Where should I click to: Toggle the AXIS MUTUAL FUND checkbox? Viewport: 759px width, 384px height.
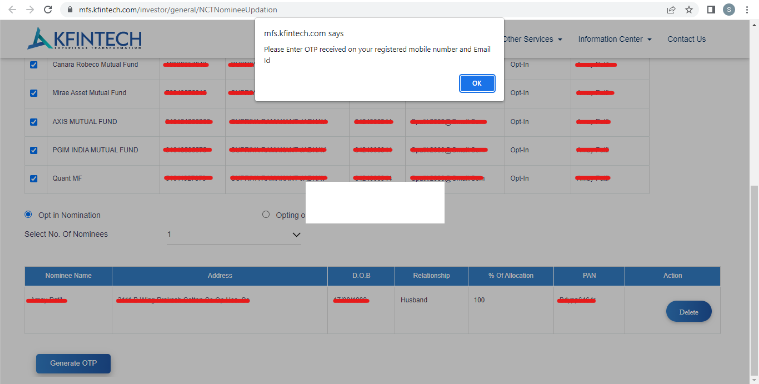click(x=33, y=122)
